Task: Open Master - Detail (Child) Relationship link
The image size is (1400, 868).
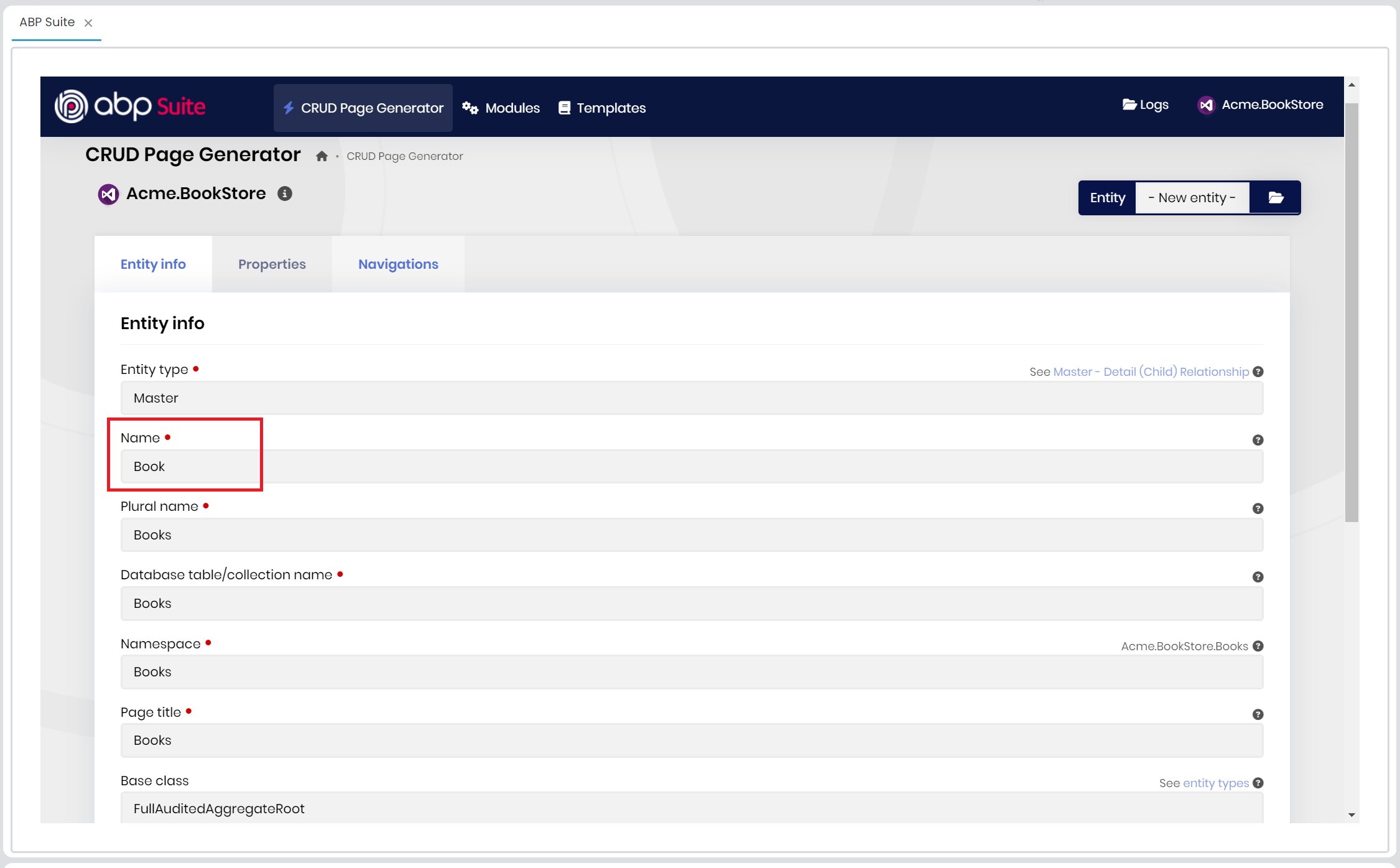Action: tap(1151, 371)
